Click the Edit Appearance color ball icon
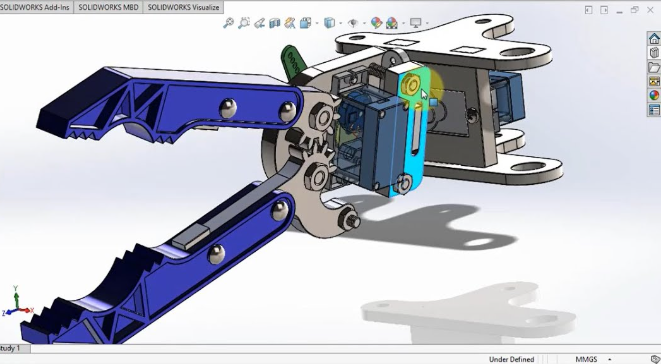668x364 pixels. coord(376,23)
